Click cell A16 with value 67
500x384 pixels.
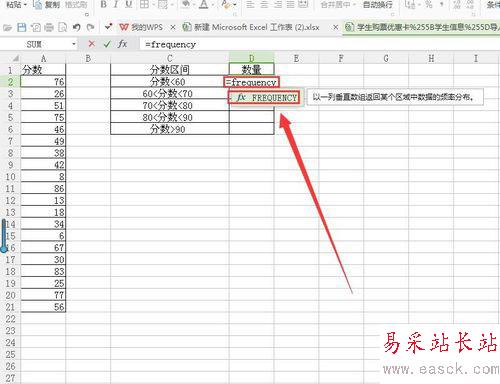click(x=43, y=248)
